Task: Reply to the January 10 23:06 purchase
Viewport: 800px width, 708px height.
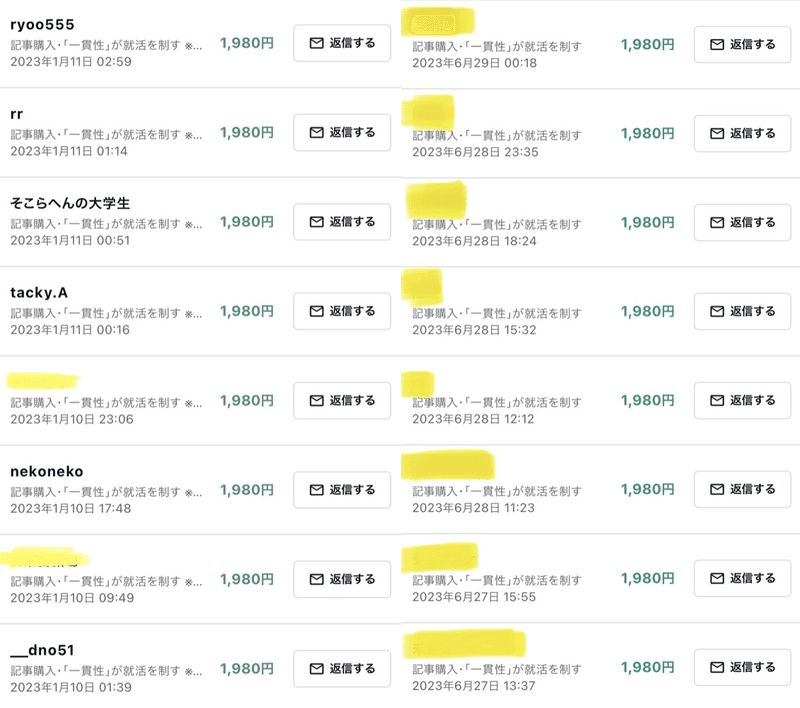Action: pyautogui.click(x=342, y=401)
